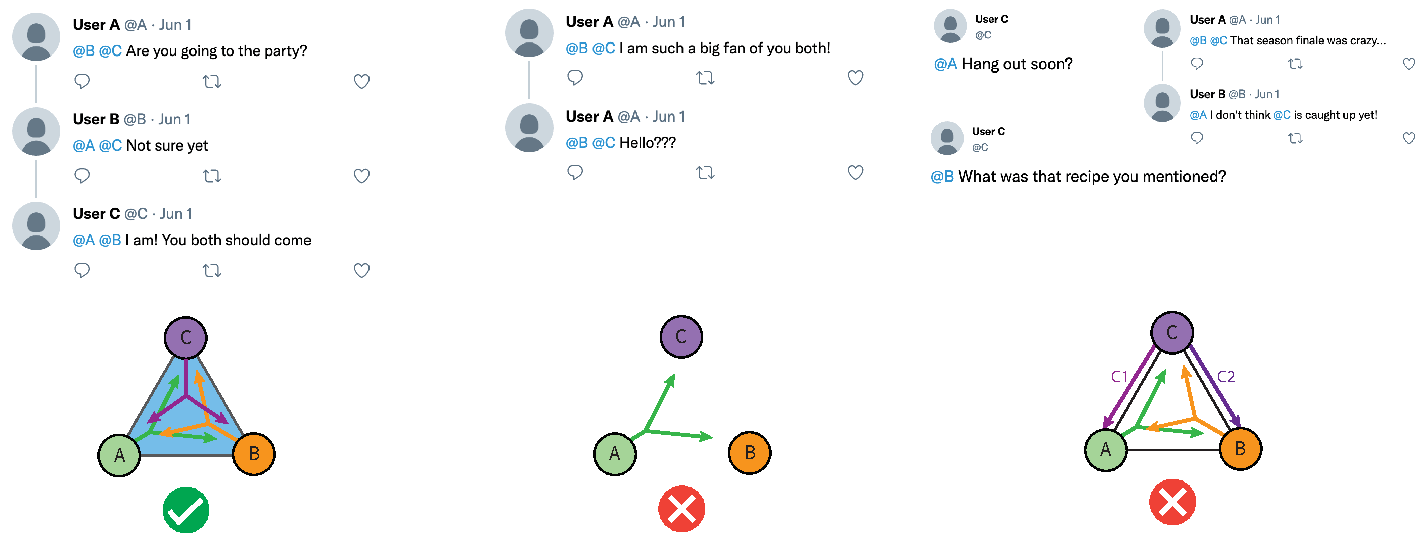Click purple node C in left blue triangle

click(186, 337)
